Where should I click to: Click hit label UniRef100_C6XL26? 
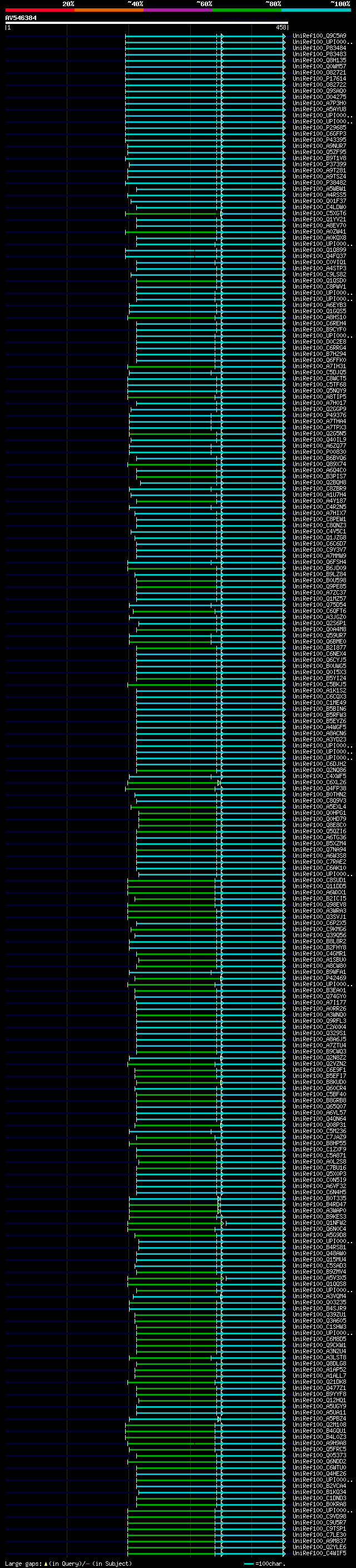pyautogui.click(x=319, y=782)
